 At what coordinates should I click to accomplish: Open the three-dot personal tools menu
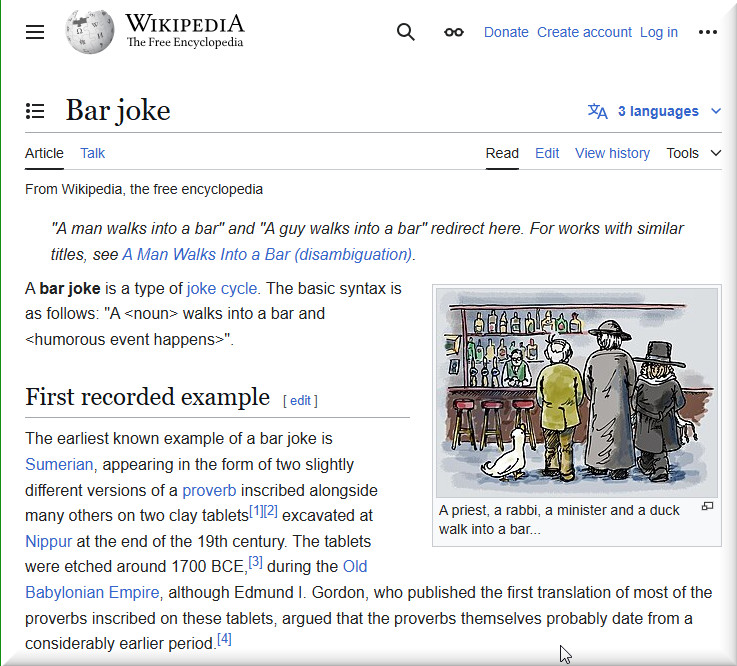[x=708, y=32]
